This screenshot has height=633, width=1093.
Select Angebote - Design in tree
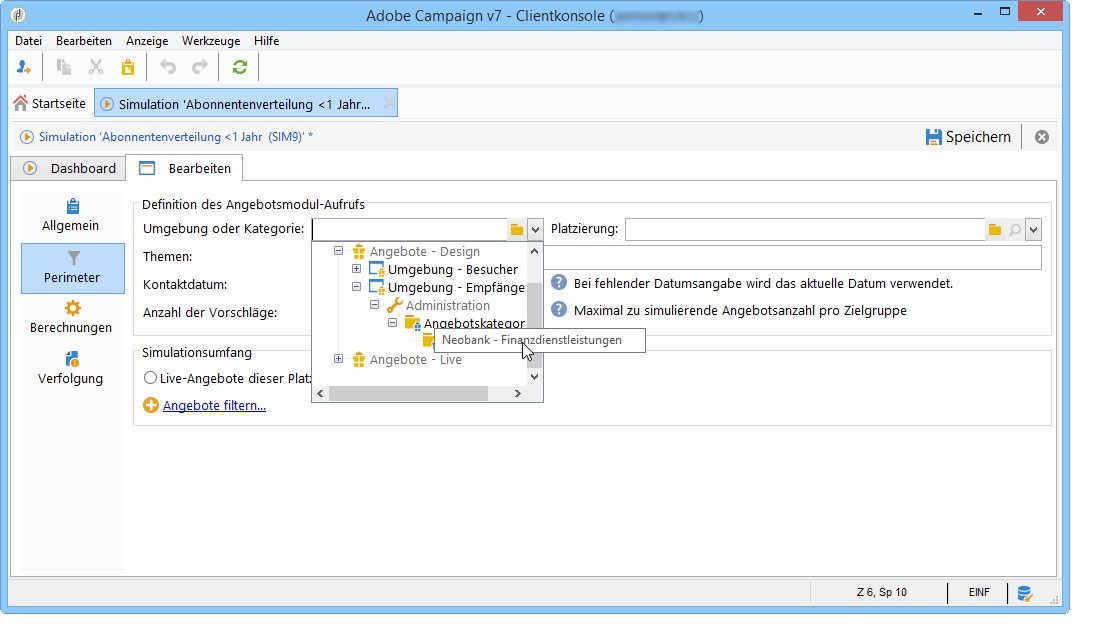(x=425, y=252)
